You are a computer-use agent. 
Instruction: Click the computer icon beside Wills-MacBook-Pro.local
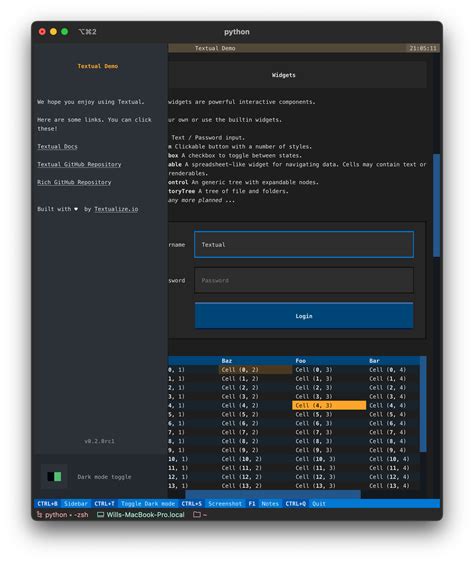click(x=100, y=515)
